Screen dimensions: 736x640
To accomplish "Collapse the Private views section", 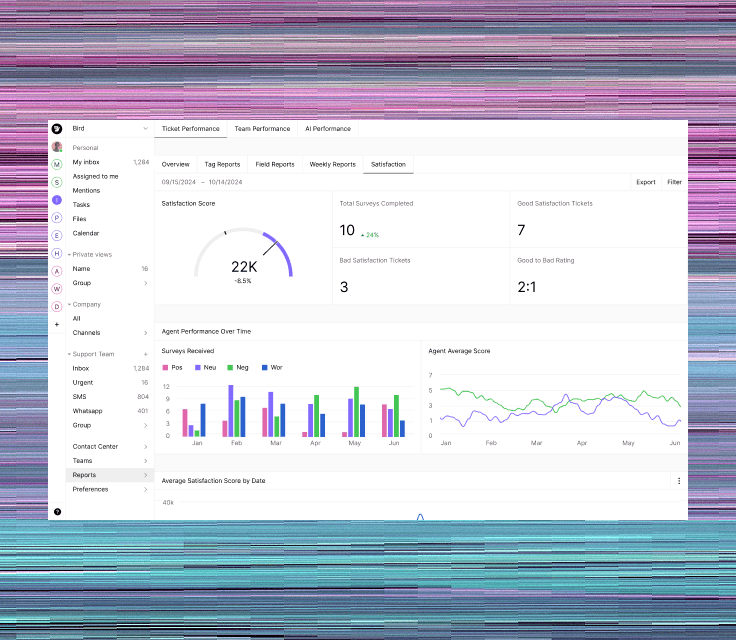I will click(69, 254).
